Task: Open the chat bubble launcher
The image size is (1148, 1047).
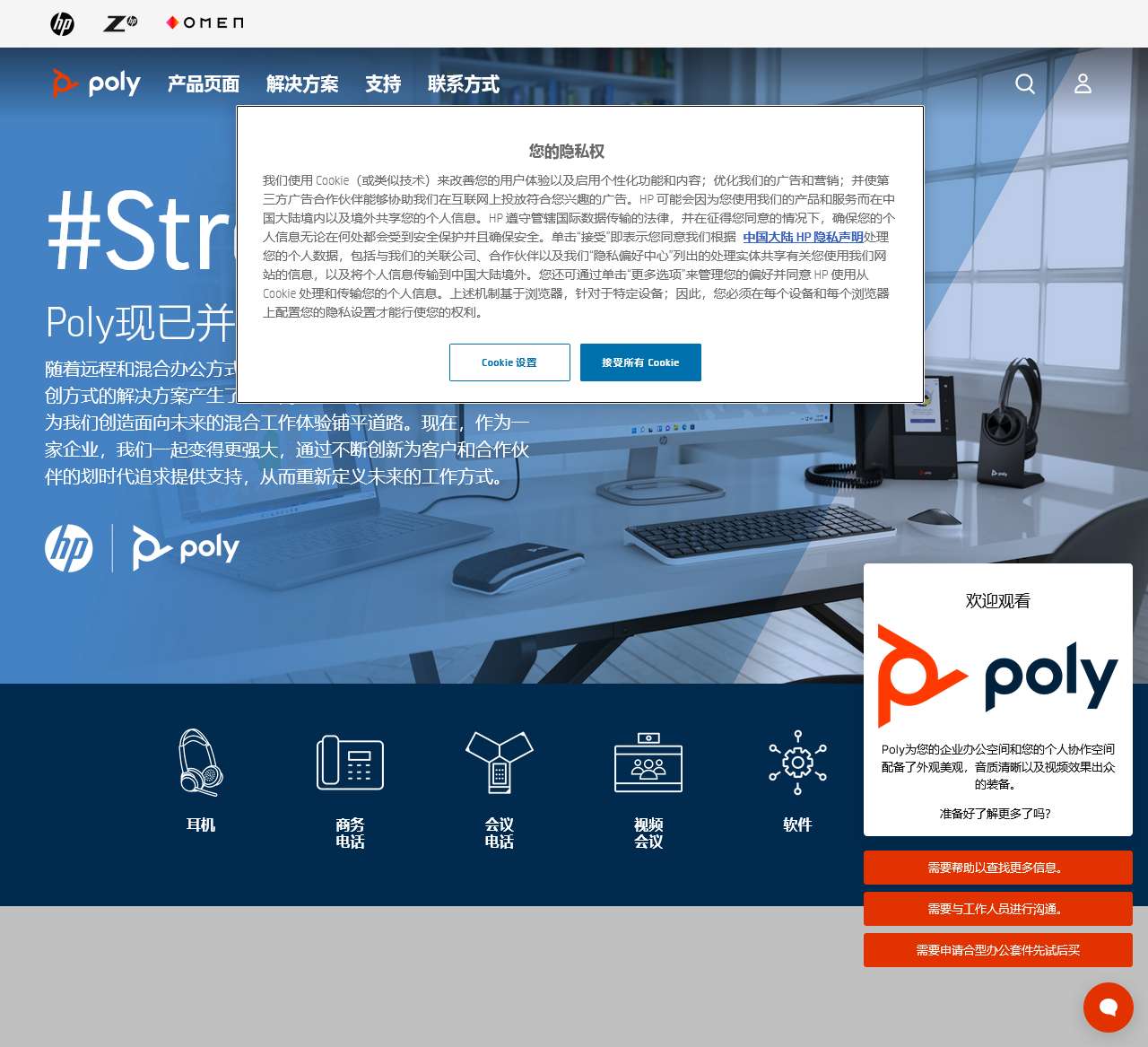Action: pos(1109,1008)
